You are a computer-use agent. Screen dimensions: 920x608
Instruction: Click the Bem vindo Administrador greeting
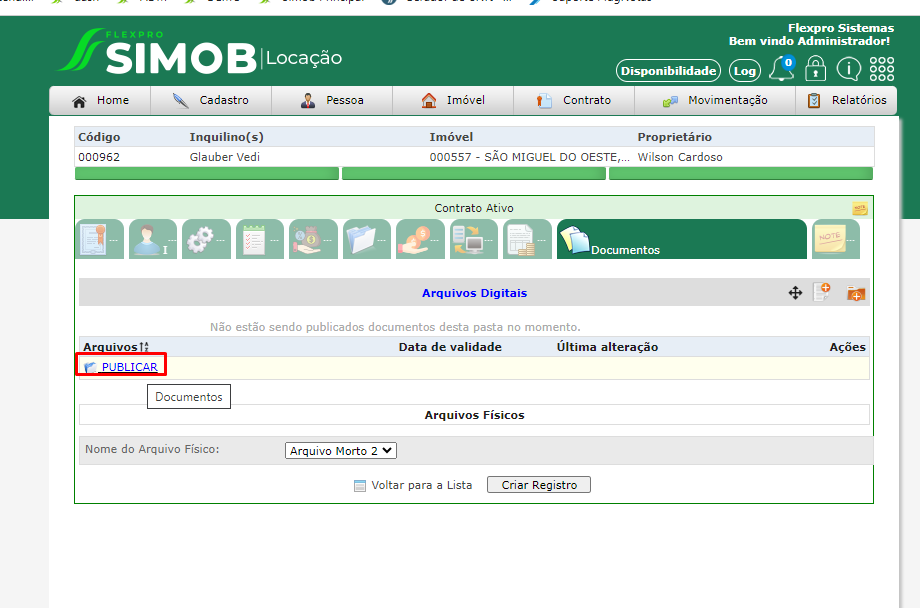pyautogui.click(x=809, y=41)
